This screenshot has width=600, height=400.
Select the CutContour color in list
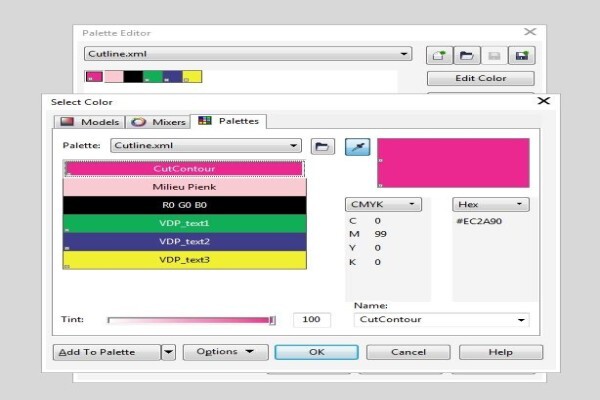[184, 169]
